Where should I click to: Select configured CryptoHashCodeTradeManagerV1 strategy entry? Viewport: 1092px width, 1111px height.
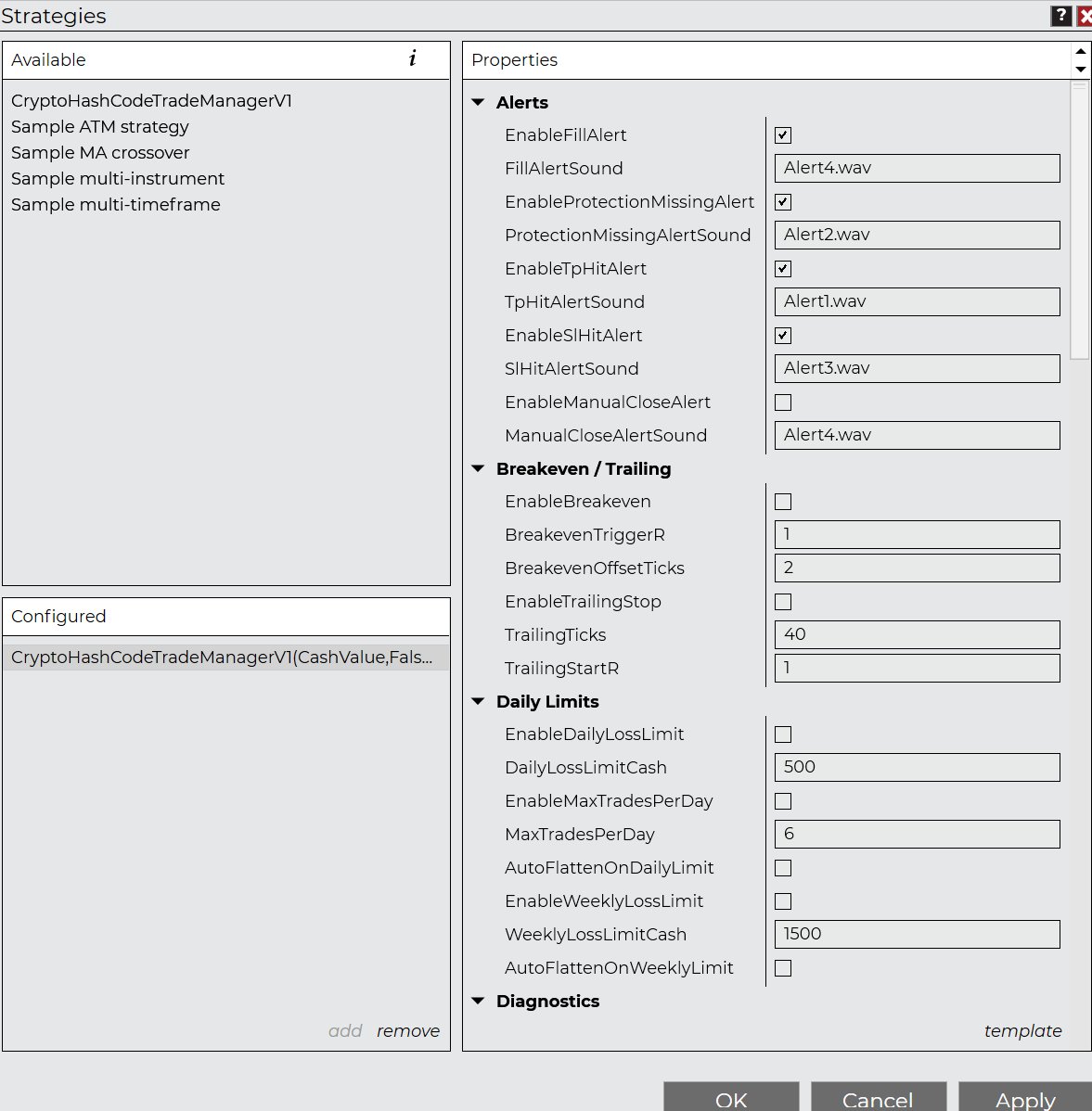coord(226,658)
